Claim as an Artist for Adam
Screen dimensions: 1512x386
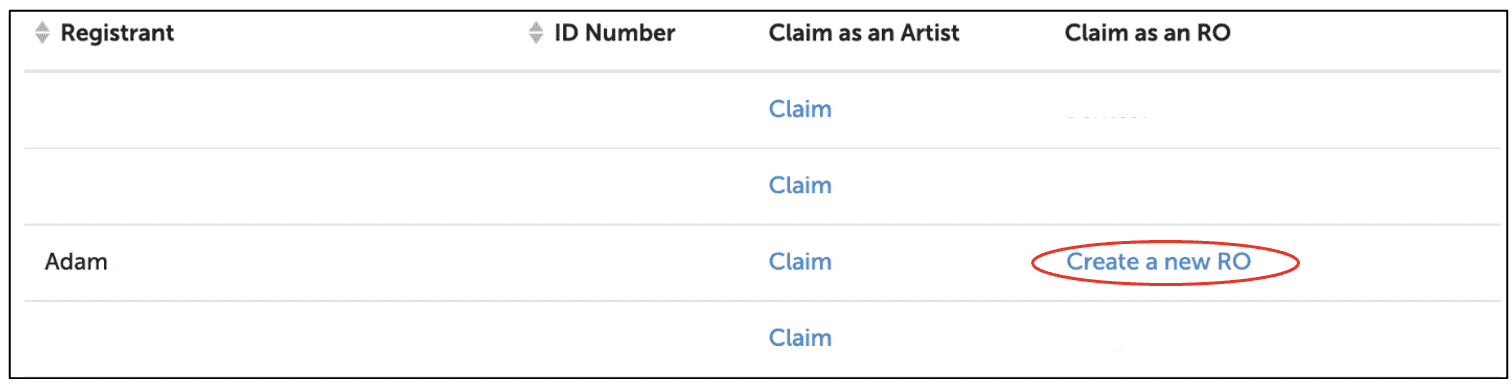(x=800, y=261)
